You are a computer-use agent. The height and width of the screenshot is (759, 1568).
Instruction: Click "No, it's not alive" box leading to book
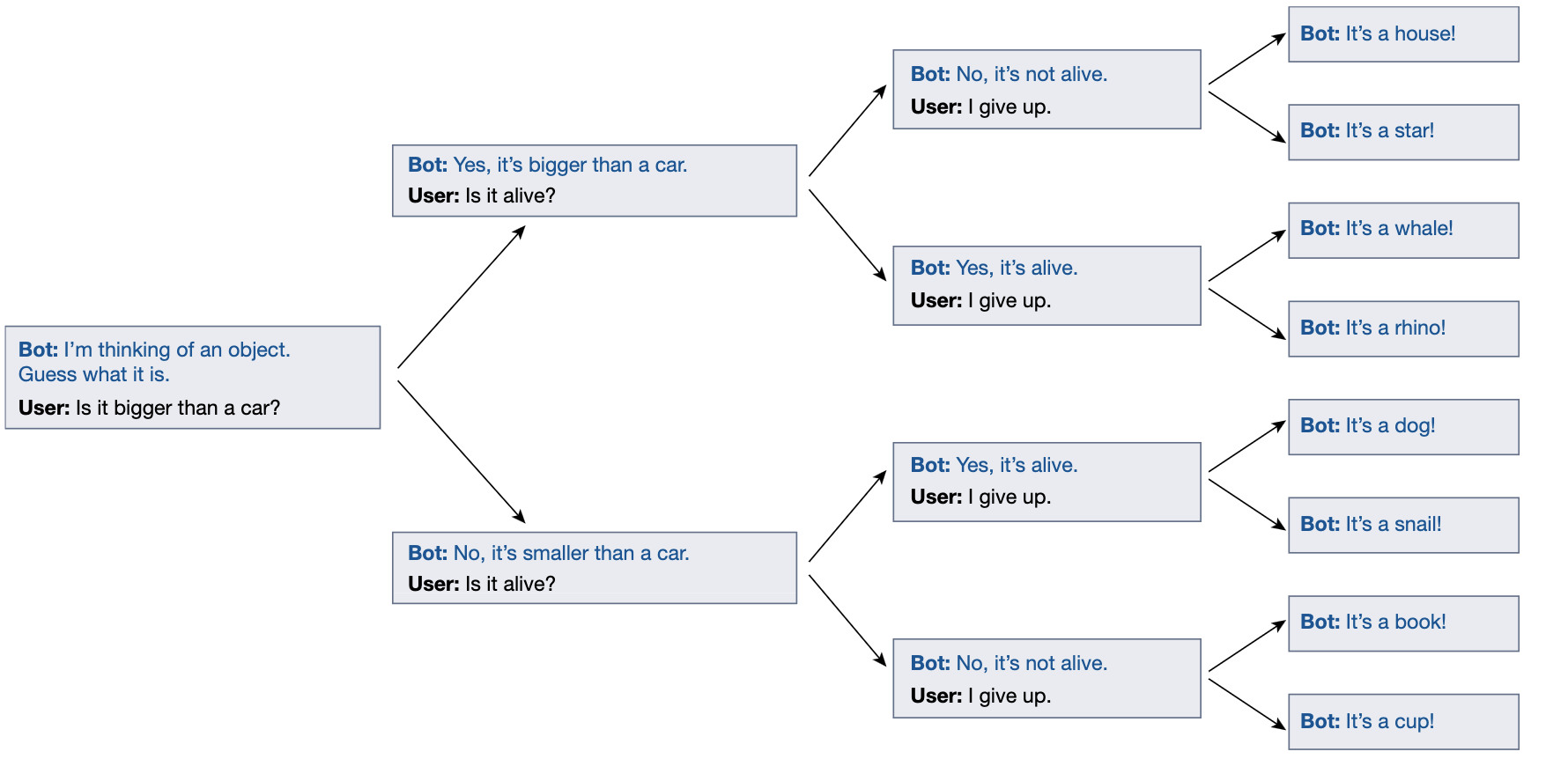1046,678
